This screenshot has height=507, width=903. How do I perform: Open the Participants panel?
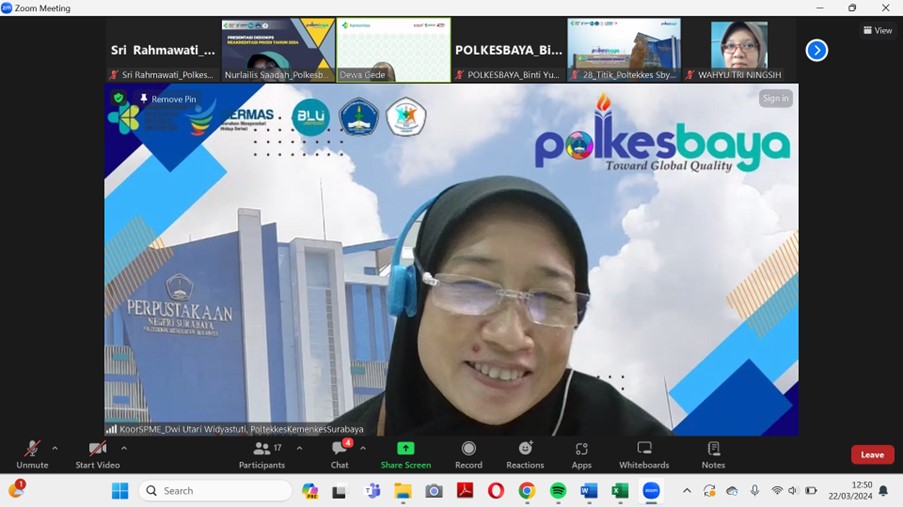click(x=262, y=455)
